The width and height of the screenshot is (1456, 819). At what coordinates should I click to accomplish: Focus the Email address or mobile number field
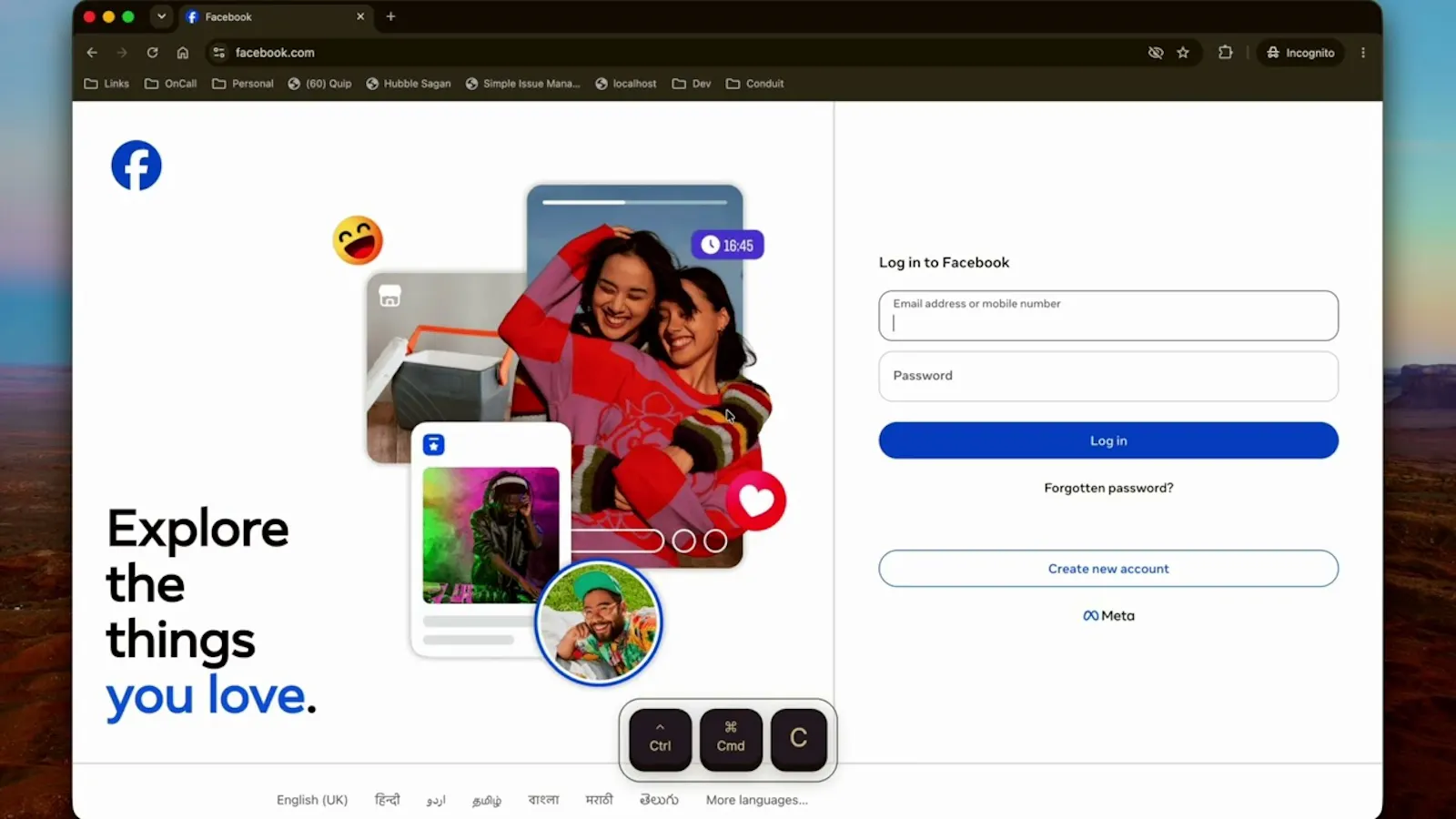pos(1108,316)
